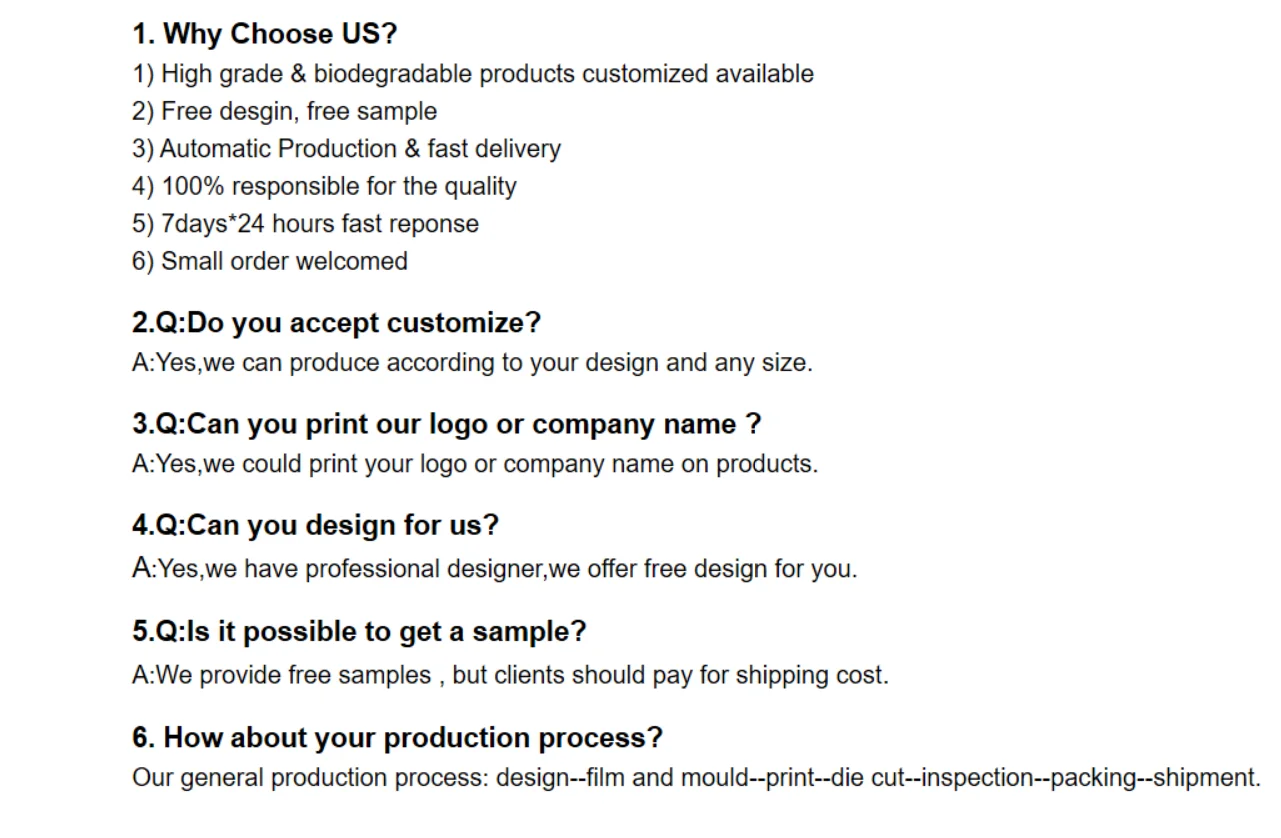1281x838 pixels.
Task: Click "Automatic Production & fast delivery" text
Action: [346, 149]
